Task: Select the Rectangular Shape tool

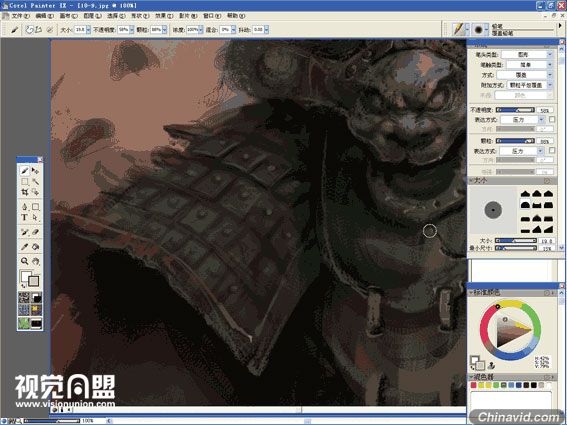Action: [35, 207]
